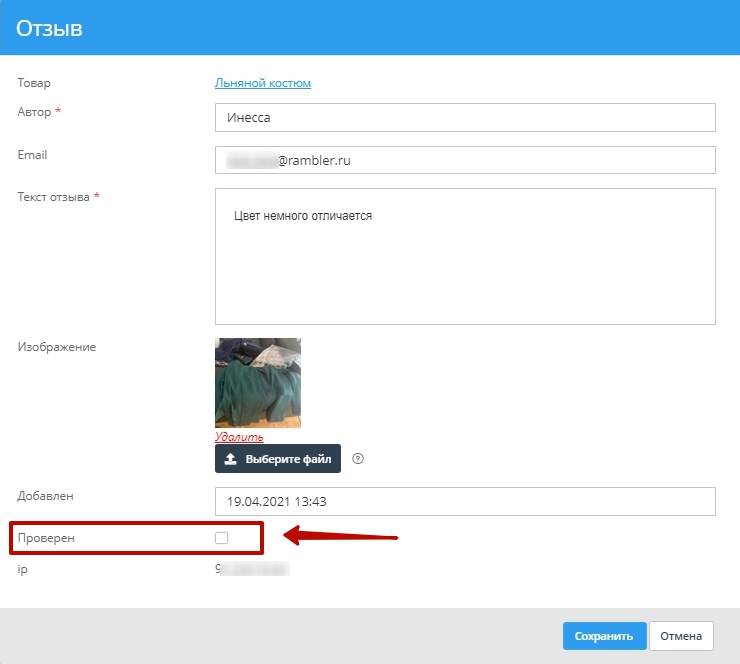The width and height of the screenshot is (740, 664).
Task: Click the Отмена button
Action: tap(681, 636)
